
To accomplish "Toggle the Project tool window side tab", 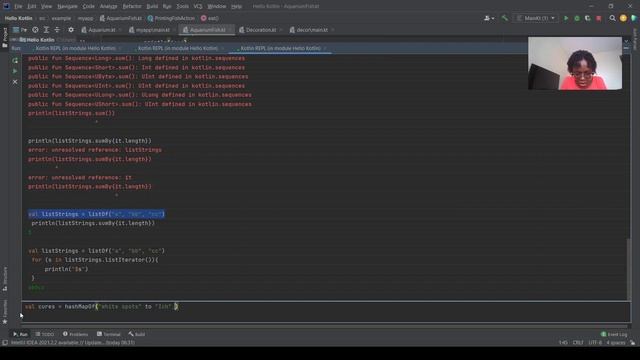I will coord(5,37).
